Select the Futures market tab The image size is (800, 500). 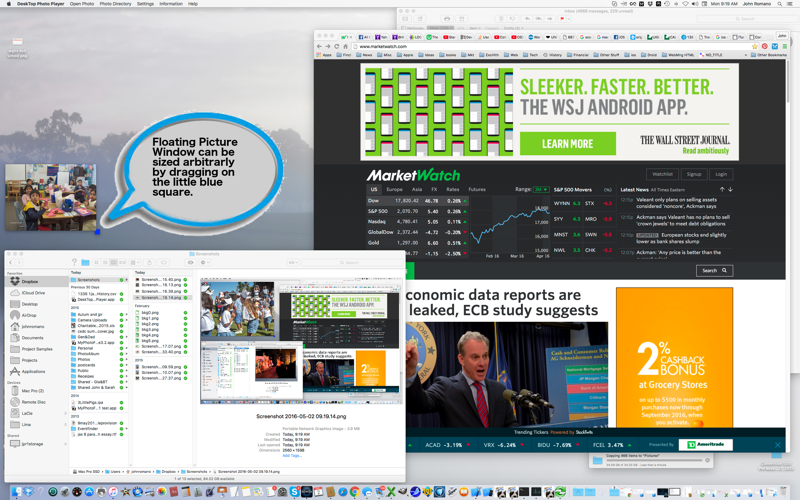[477, 189]
